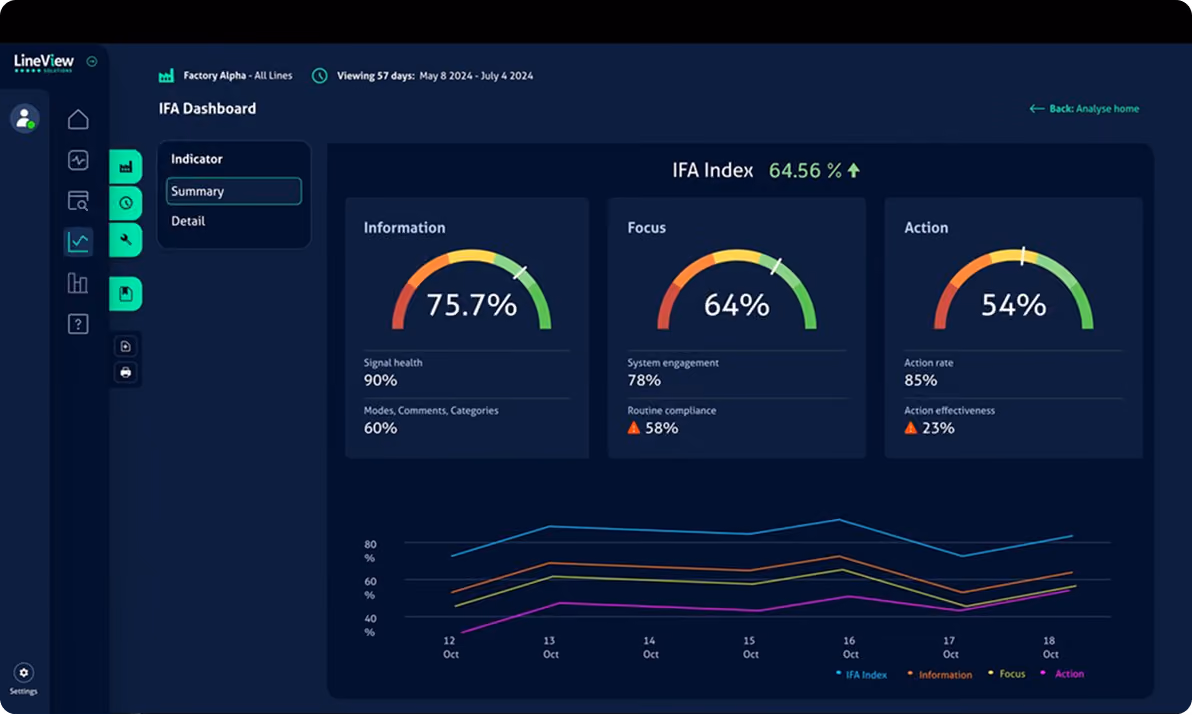Image resolution: width=1192 pixels, height=715 pixels.
Task: Toggle IFA Index legend entry
Action: pos(862,674)
